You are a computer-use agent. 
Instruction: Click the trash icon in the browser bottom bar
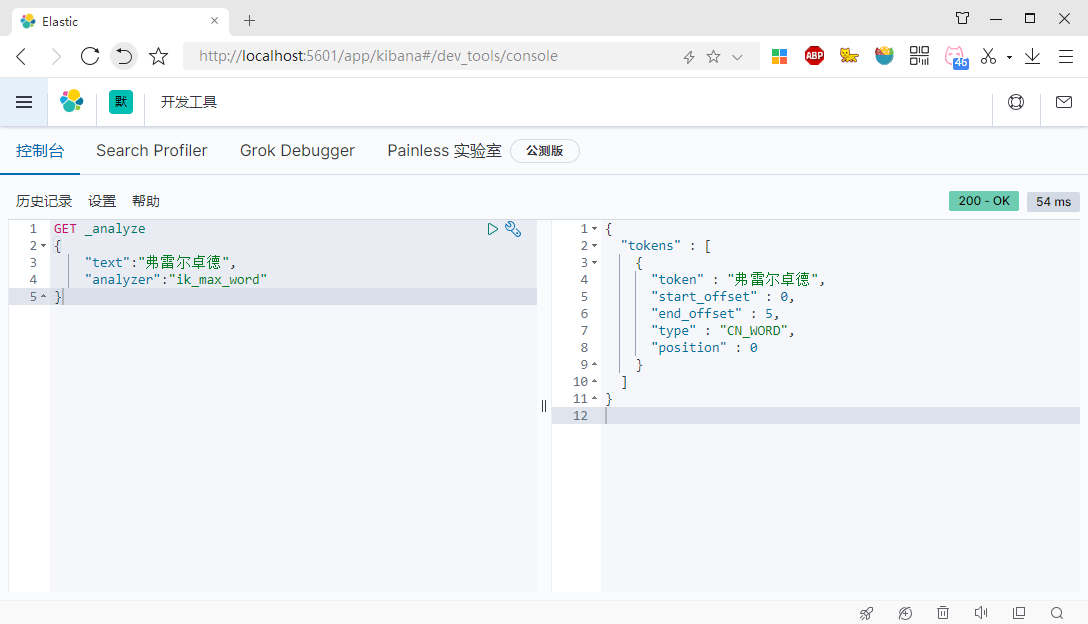click(x=942, y=612)
